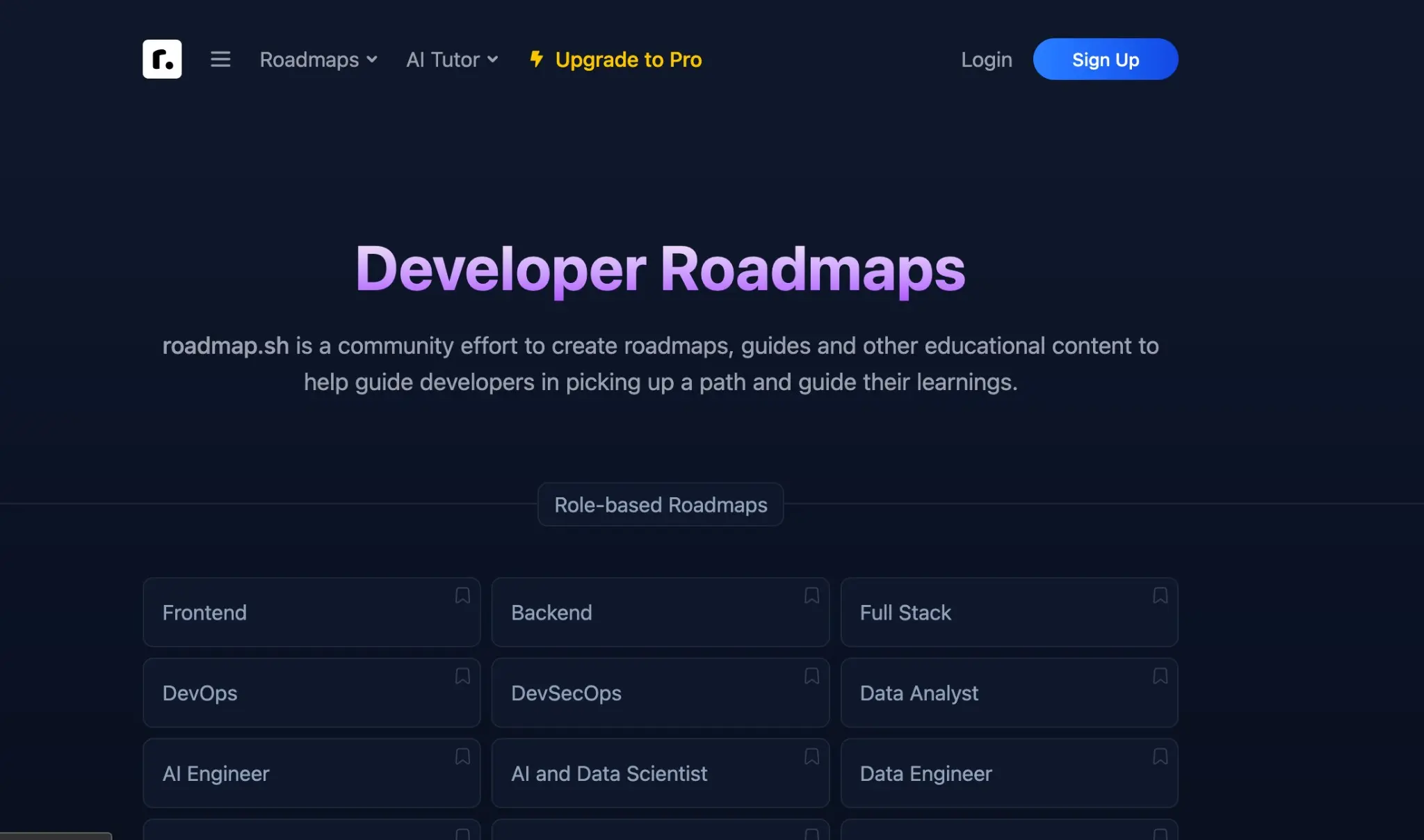Expand the Roadmaps dropdown menu
This screenshot has height=840, width=1424.
318,60
